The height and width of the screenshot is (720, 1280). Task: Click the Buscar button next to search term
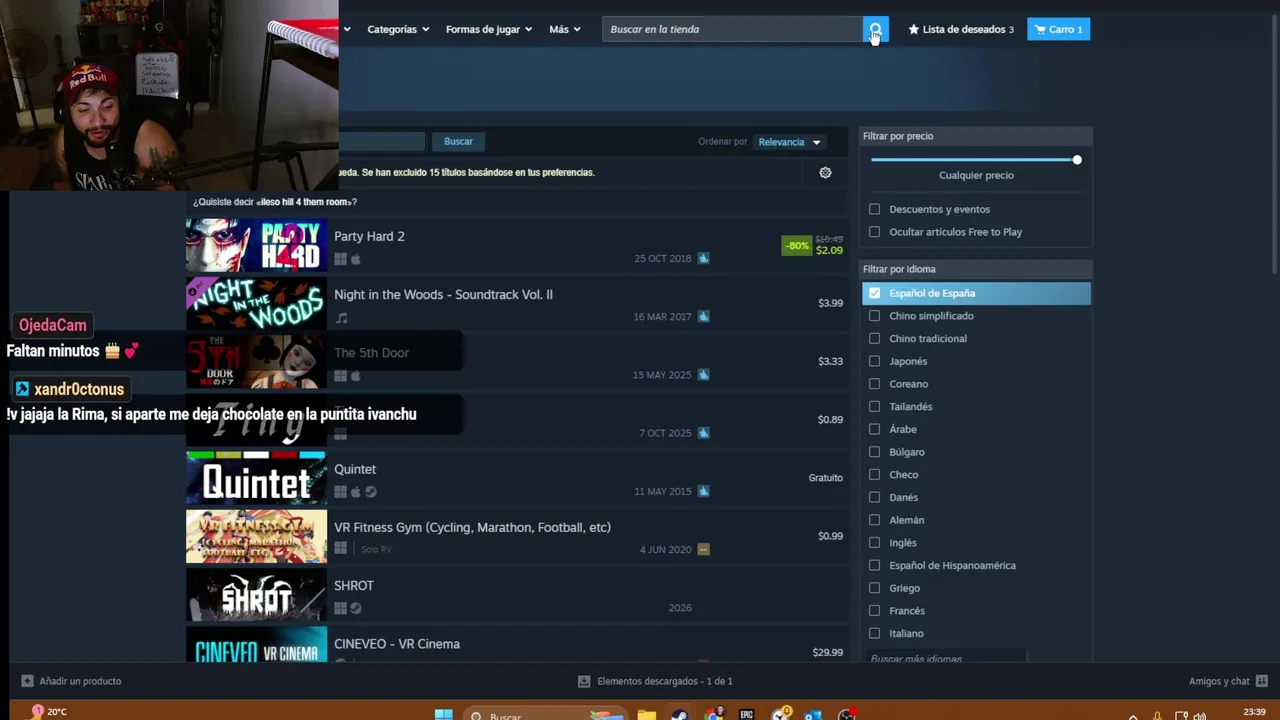coord(458,141)
